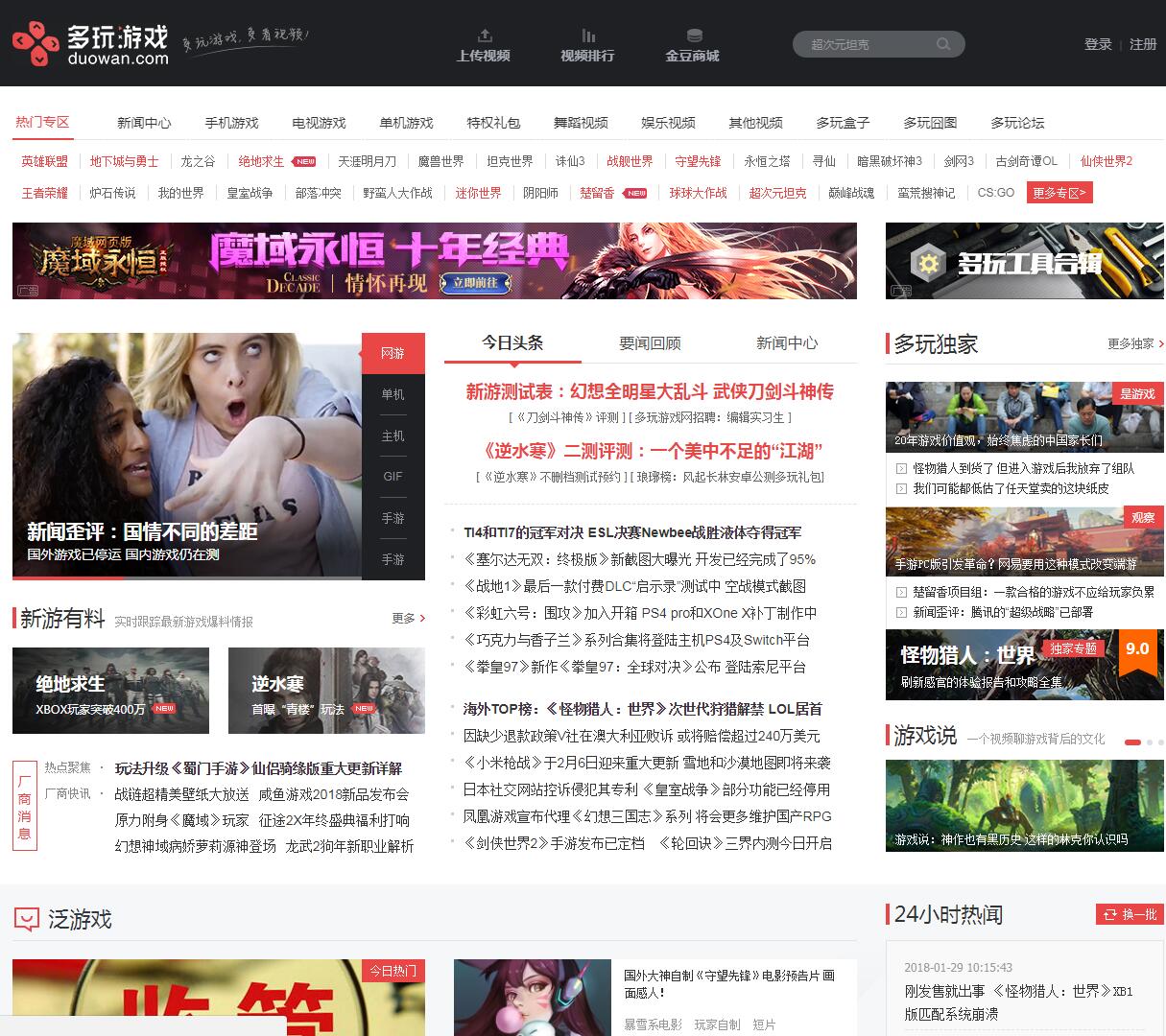This screenshot has width=1166, height=1036.
Task: Click the 暴雪系电影 tag
Action: (x=653, y=1024)
